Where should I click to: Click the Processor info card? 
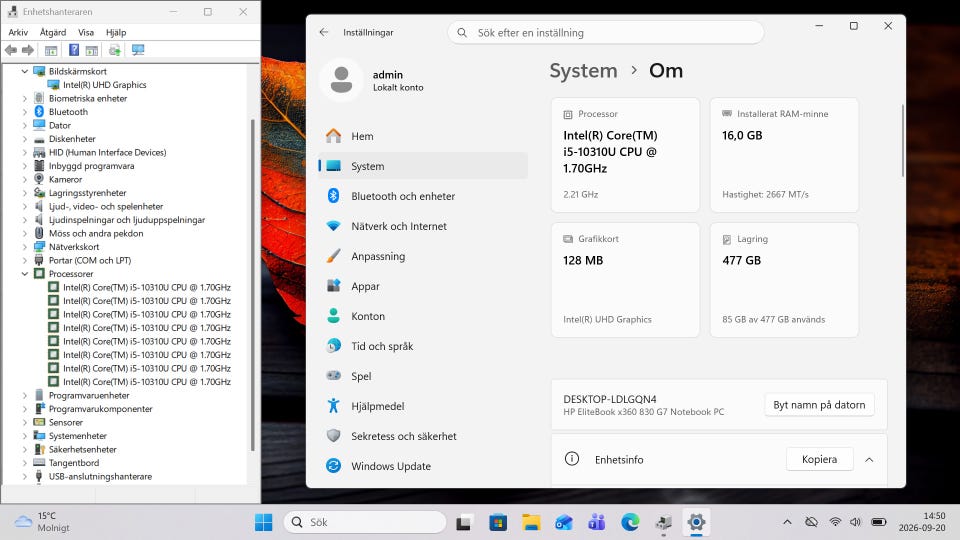pyautogui.click(x=625, y=155)
